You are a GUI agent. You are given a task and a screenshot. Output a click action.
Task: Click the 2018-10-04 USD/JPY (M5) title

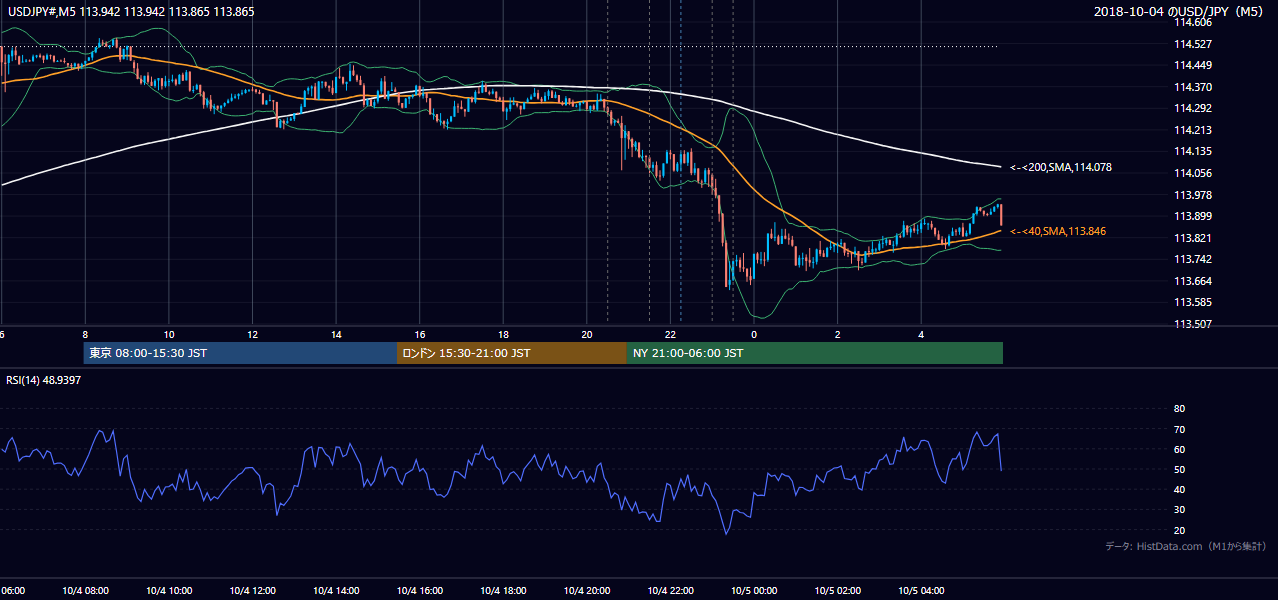(x=1179, y=11)
